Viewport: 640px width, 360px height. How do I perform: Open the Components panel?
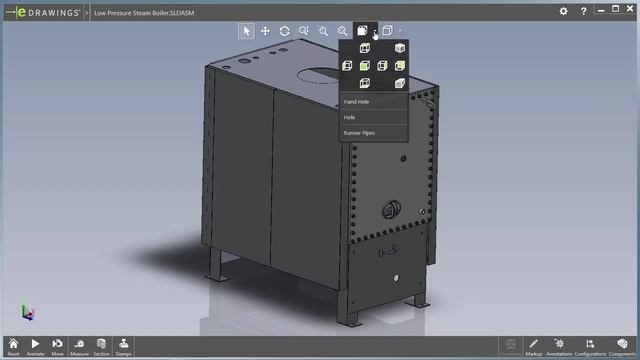pyautogui.click(x=622, y=347)
